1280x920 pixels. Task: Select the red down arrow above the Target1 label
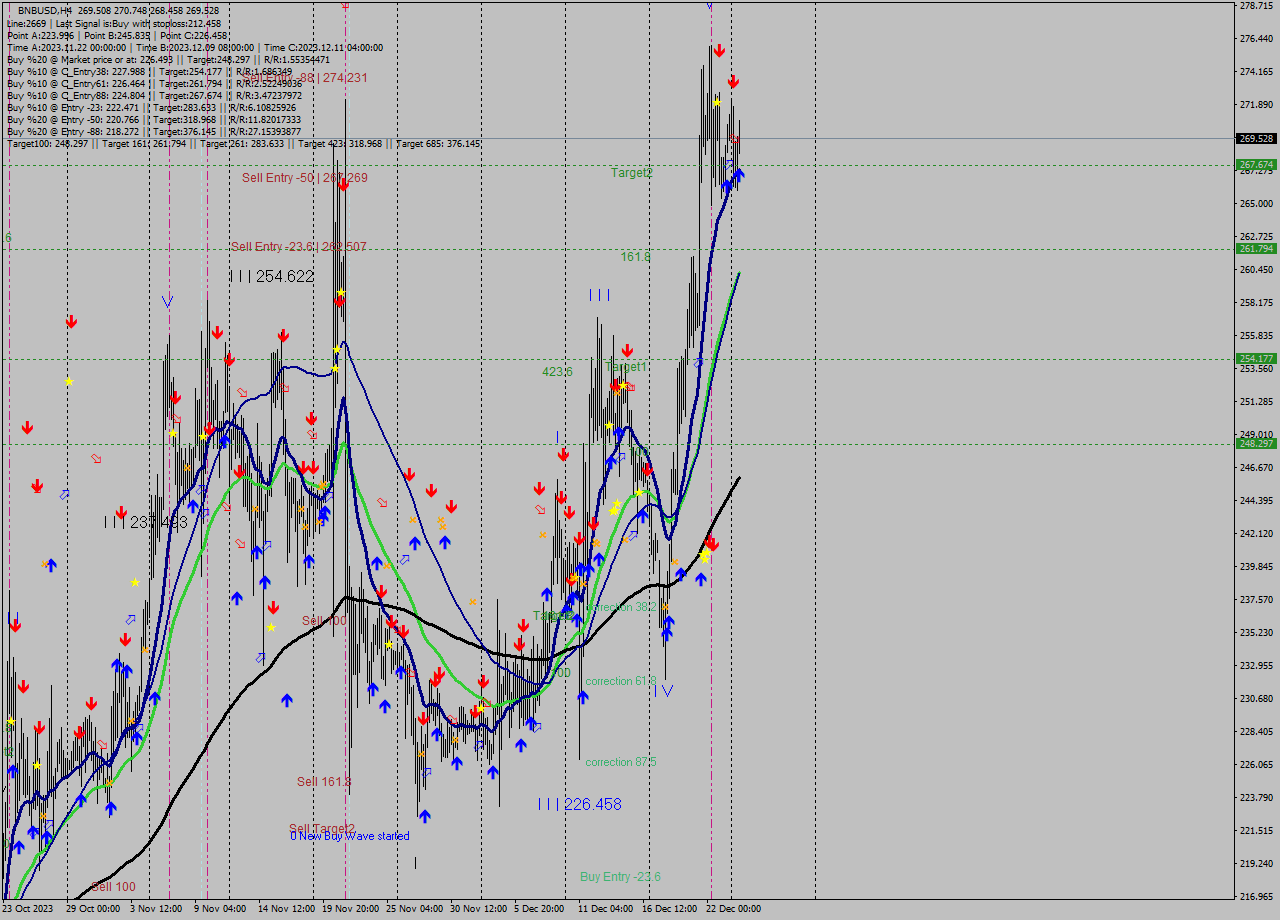pyautogui.click(x=627, y=350)
